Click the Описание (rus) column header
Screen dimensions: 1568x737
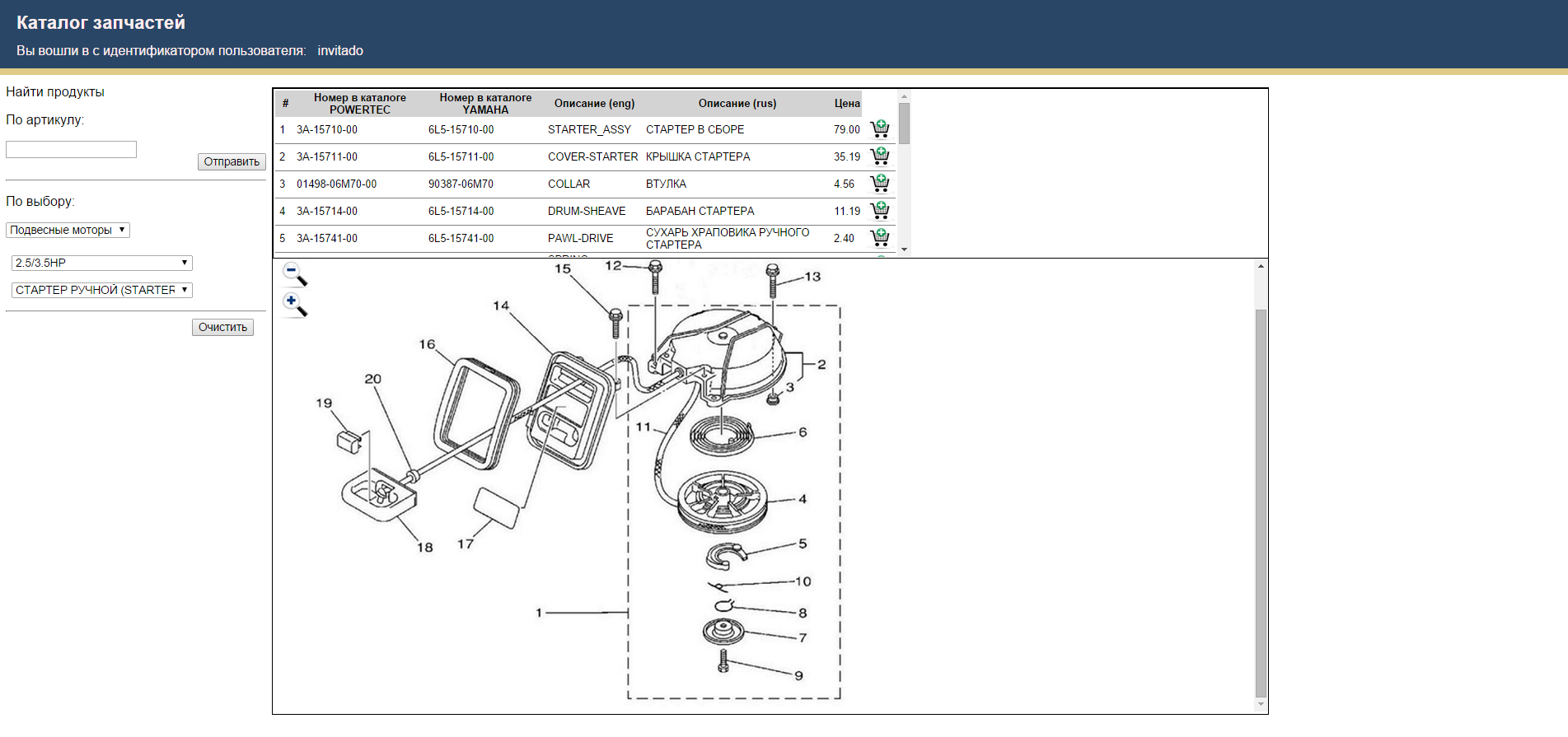737,103
